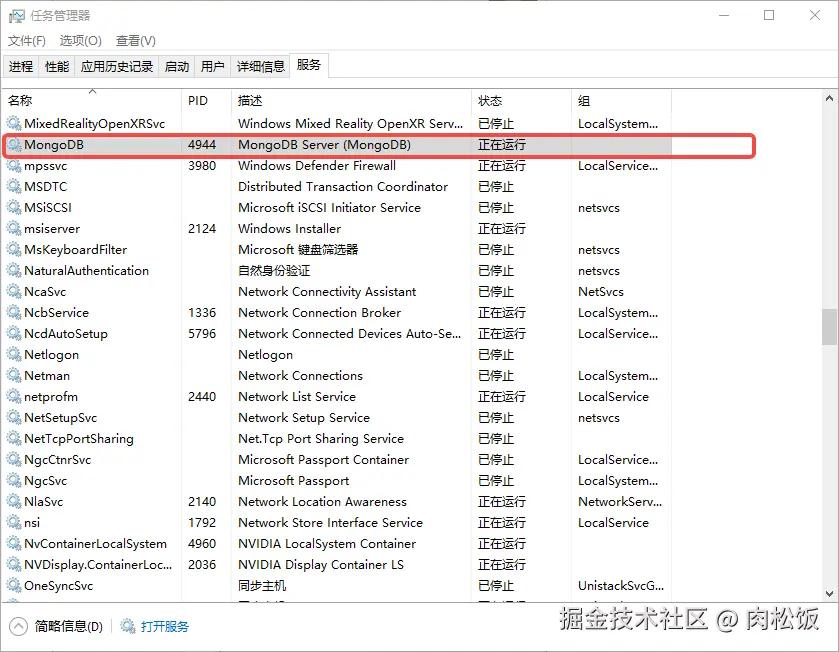Select the 'Windows Defender Firewall' row text
This screenshot has height=652, width=839.
317,166
